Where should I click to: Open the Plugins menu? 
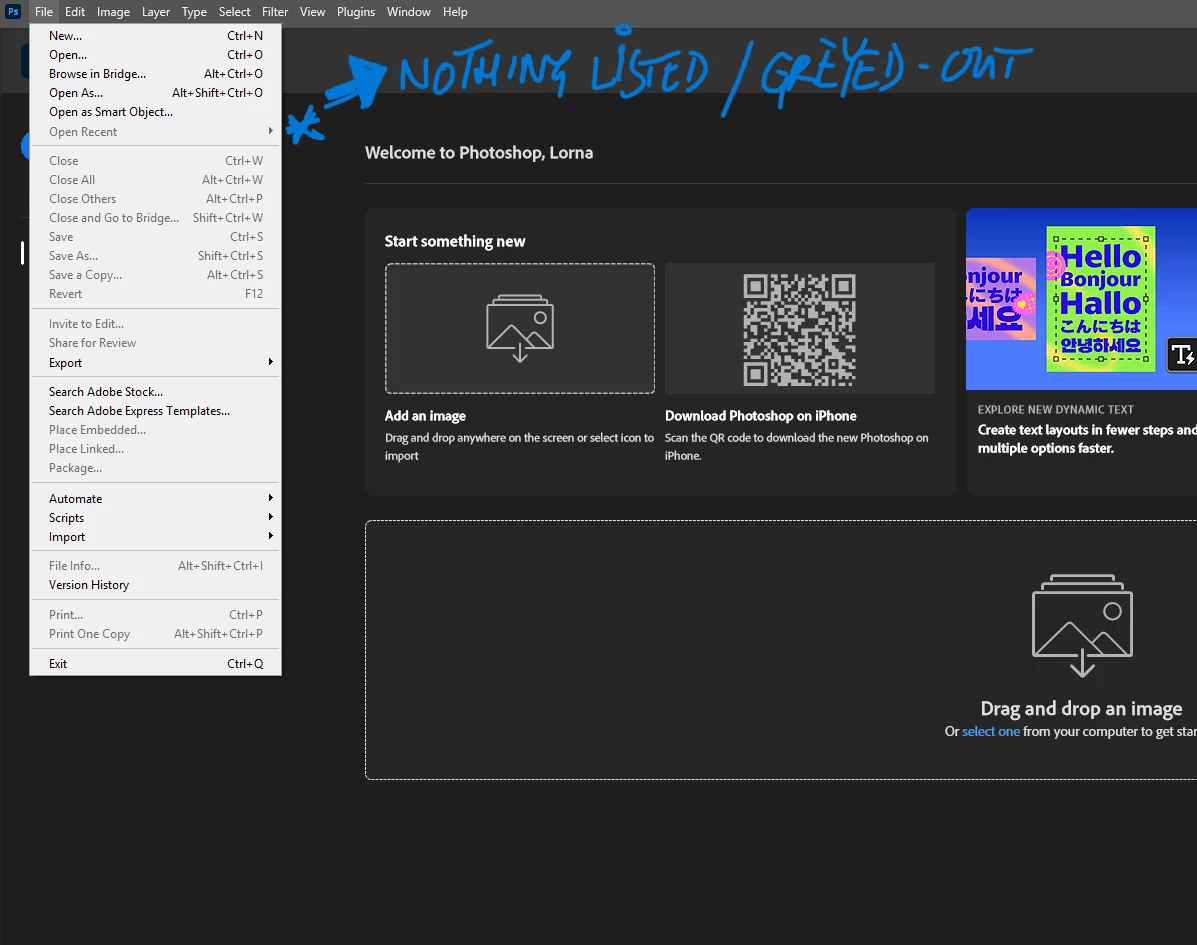[x=356, y=11]
